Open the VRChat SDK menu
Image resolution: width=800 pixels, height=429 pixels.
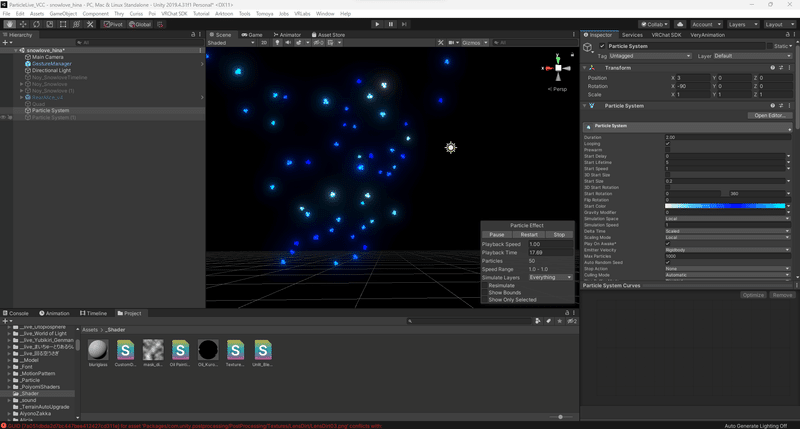tap(174, 14)
